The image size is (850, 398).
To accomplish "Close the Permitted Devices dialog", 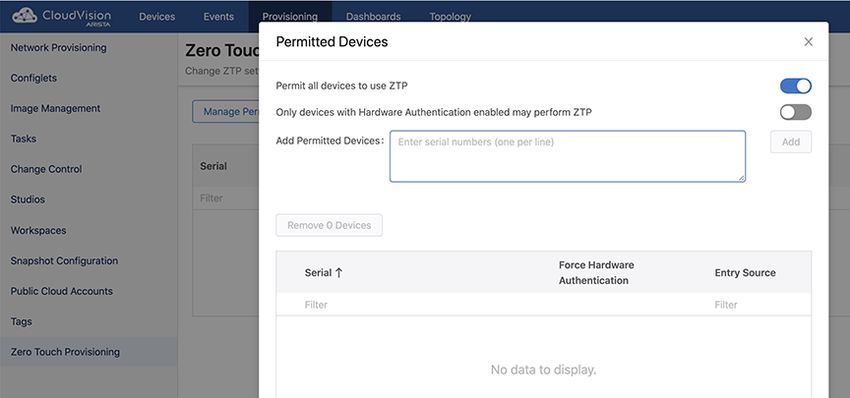I will pos(808,42).
